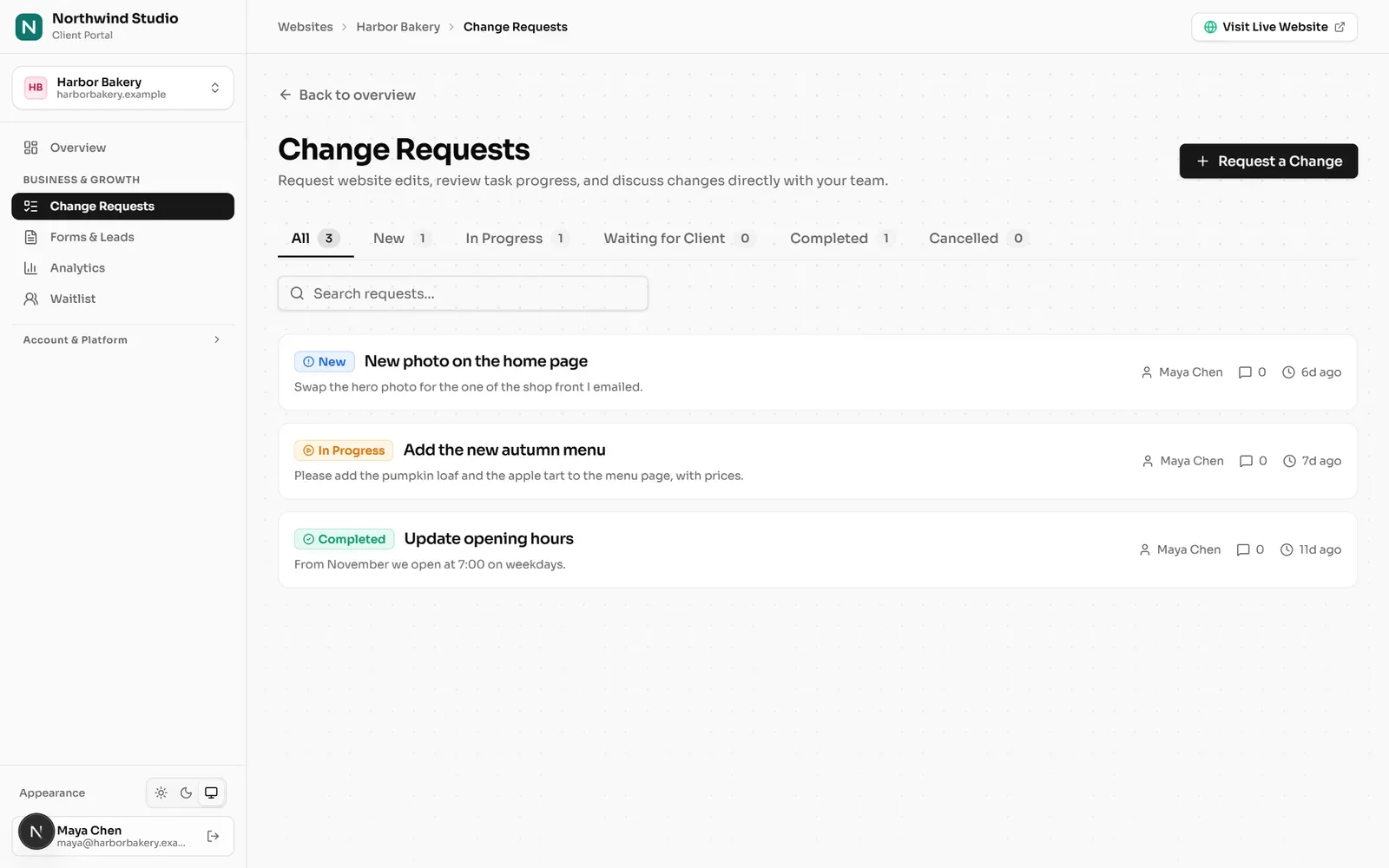Click the comment icon on the opening hours request

(x=1243, y=549)
